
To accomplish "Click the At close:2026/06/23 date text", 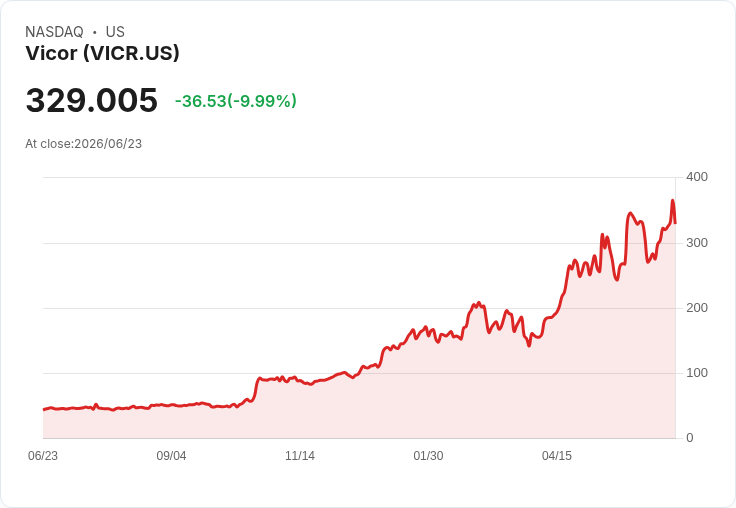I will pyautogui.click(x=84, y=144).
